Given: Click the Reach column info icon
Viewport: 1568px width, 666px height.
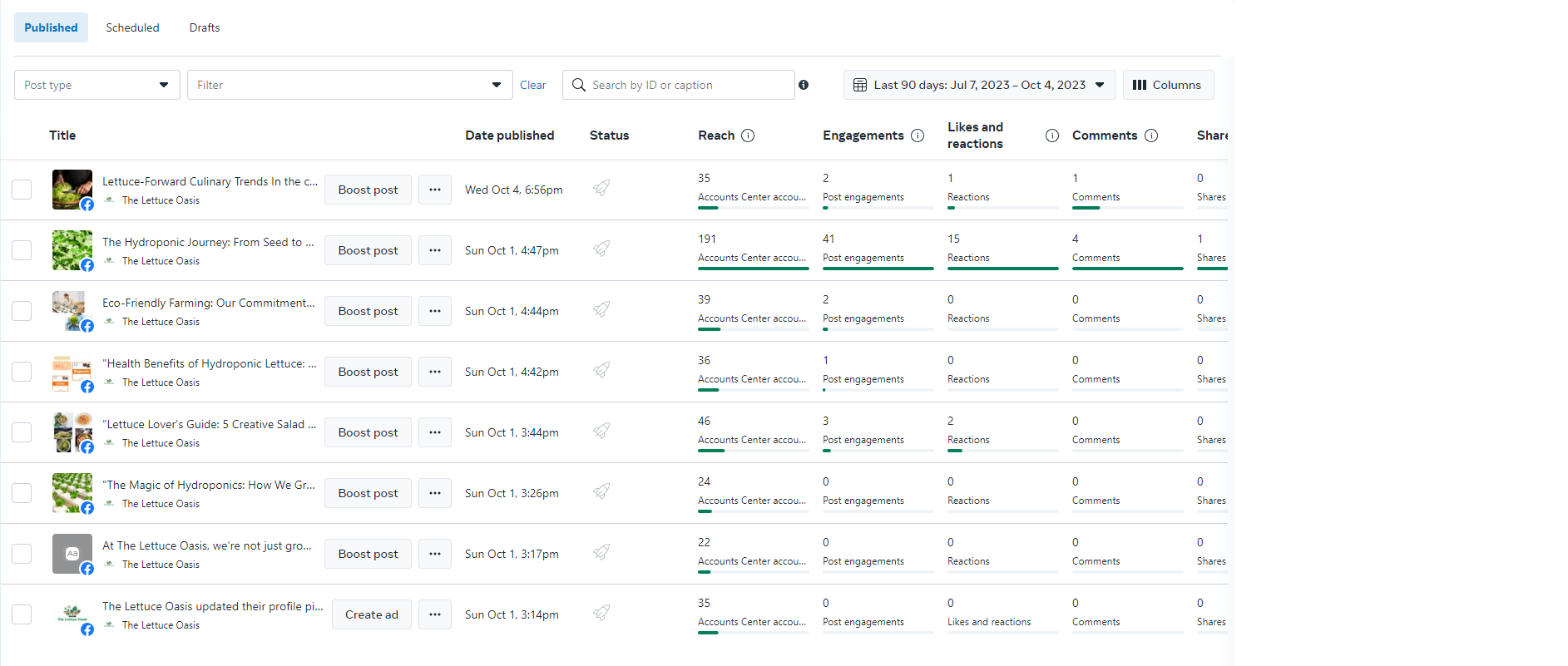Looking at the screenshot, I should [748, 136].
